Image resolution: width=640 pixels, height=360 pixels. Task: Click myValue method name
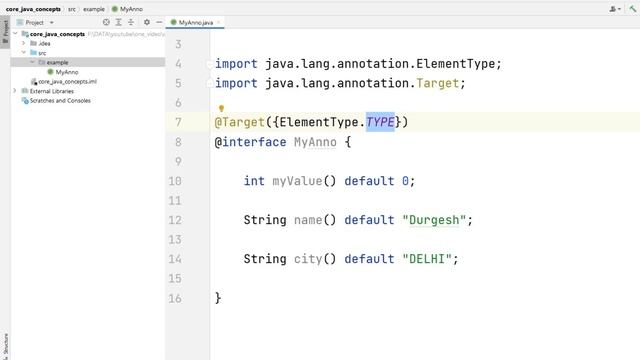(297, 181)
